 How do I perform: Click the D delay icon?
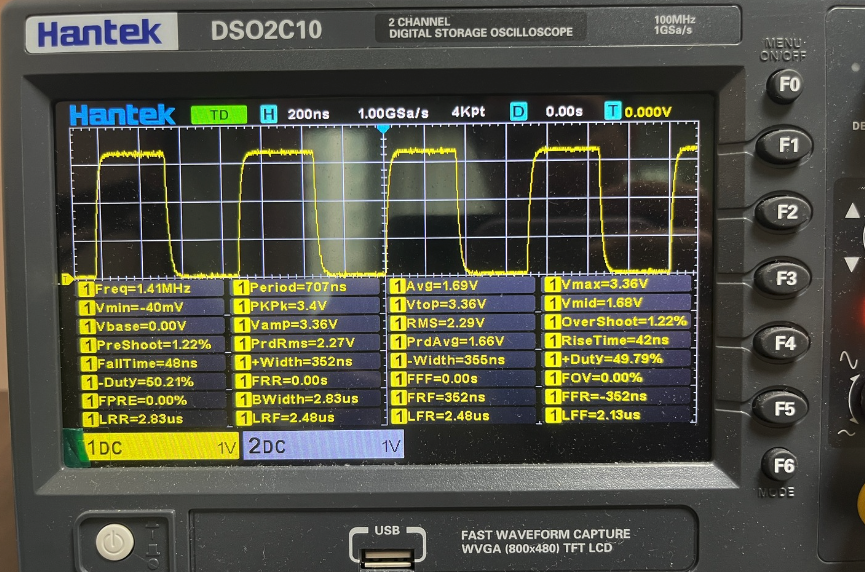click(518, 111)
